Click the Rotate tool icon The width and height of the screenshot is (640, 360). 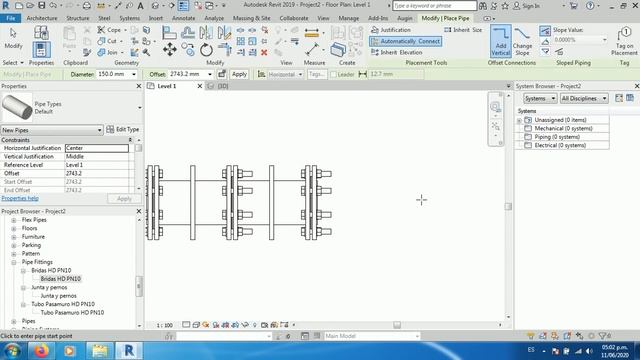[x=206, y=50]
